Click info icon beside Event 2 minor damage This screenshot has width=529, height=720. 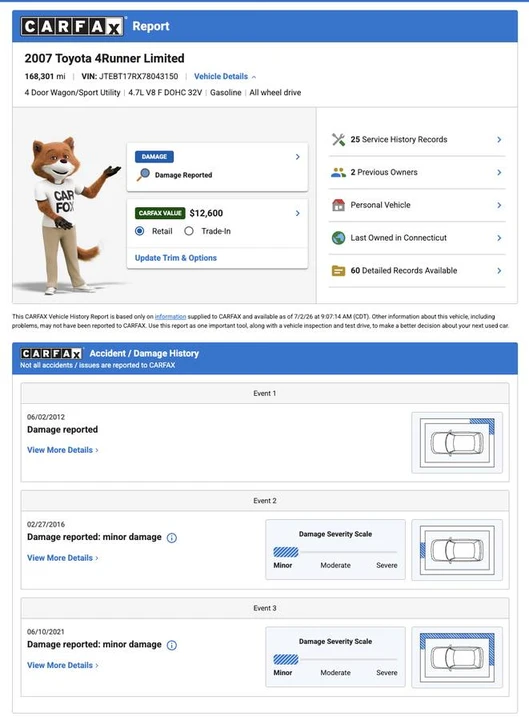click(172, 538)
